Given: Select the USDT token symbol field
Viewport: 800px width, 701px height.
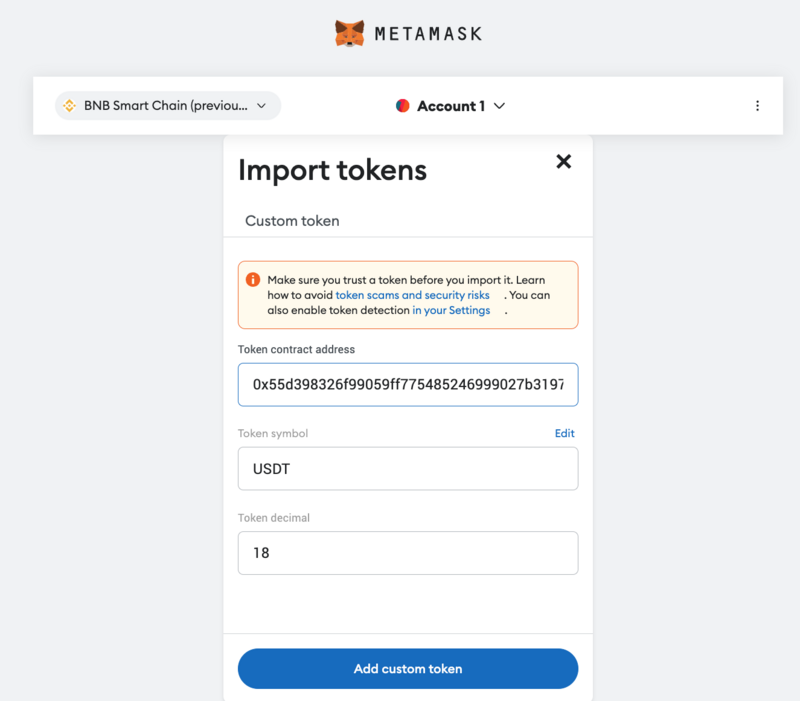Looking at the screenshot, I should coord(408,469).
